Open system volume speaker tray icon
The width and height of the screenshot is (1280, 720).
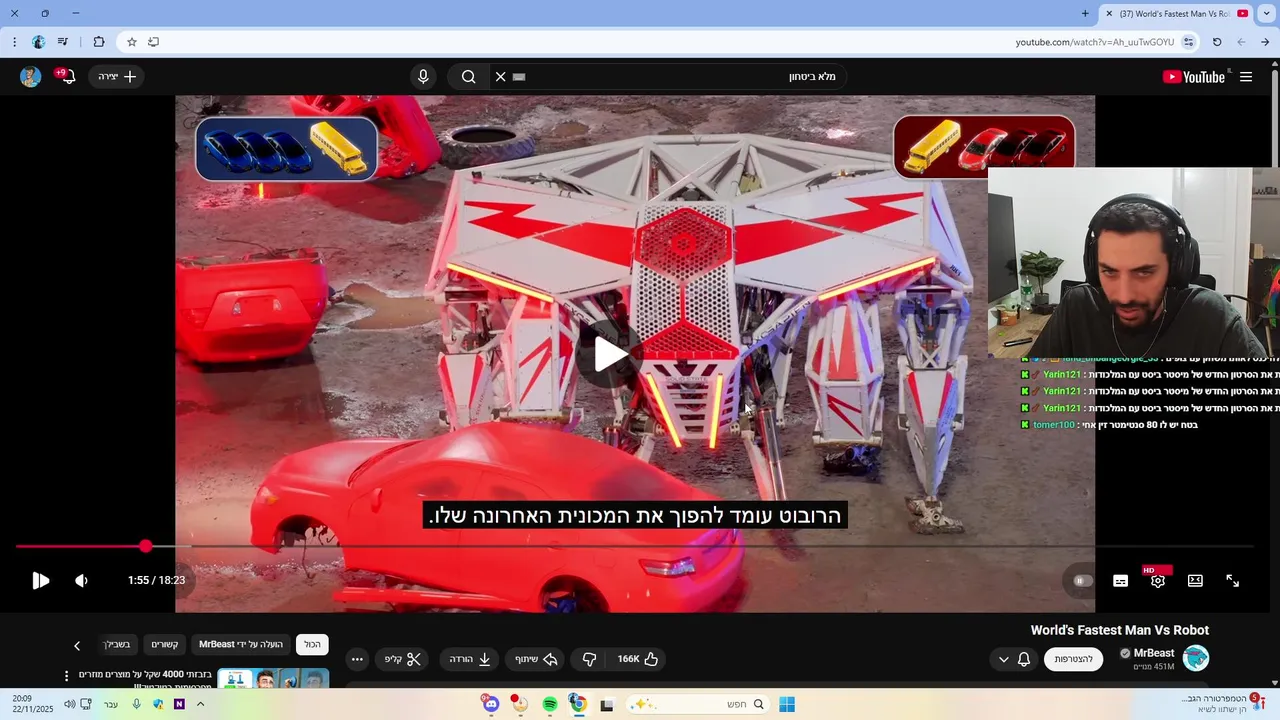coord(69,704)
